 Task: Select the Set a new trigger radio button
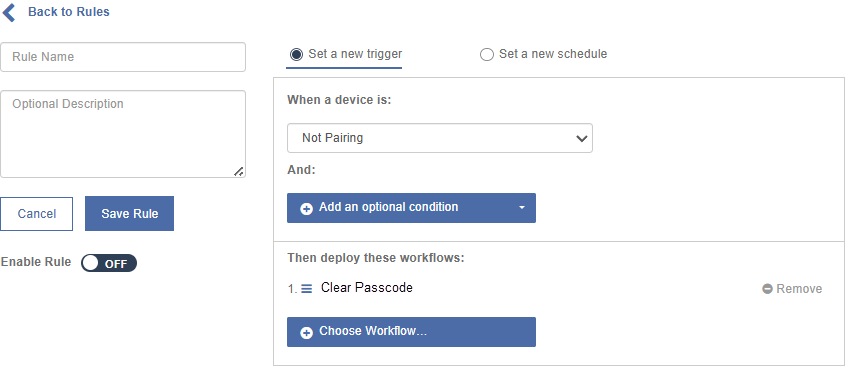(297, 55)
